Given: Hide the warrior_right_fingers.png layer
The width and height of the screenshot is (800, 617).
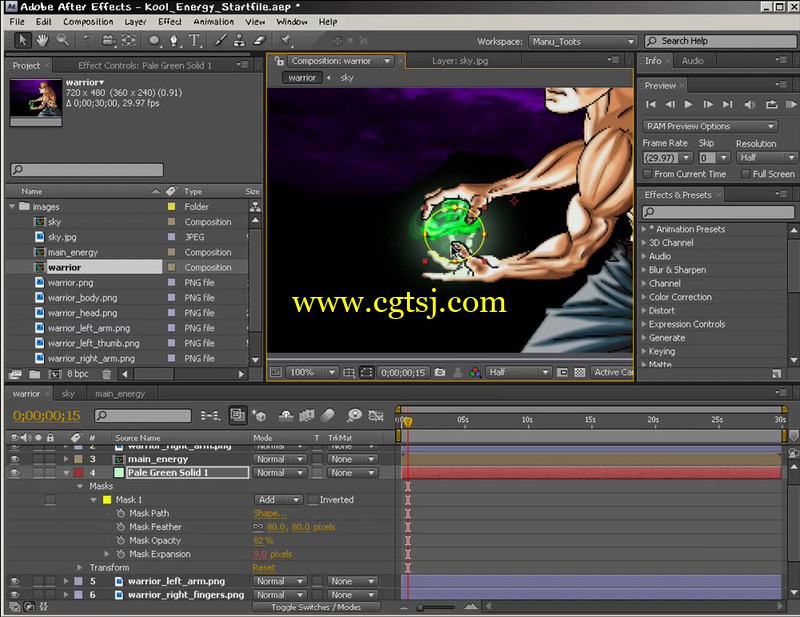Looking at the screenshot, I should click(14, 595).
